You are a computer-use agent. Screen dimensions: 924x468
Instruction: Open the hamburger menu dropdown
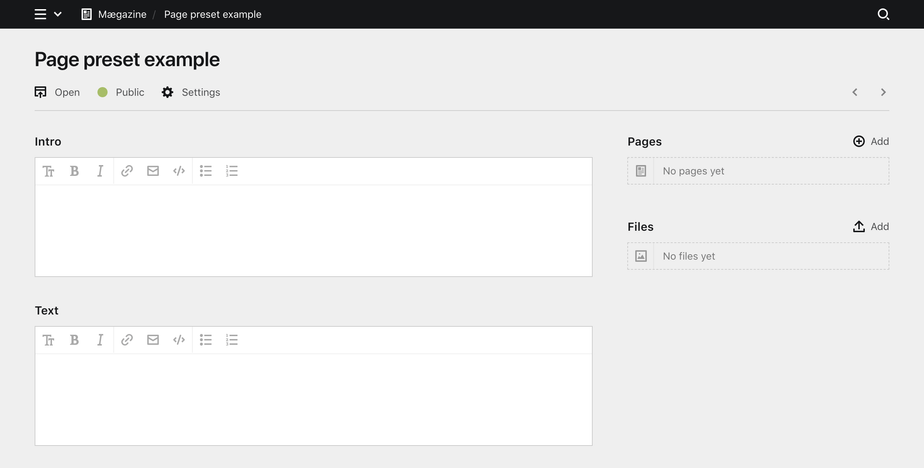click(47, 14)
